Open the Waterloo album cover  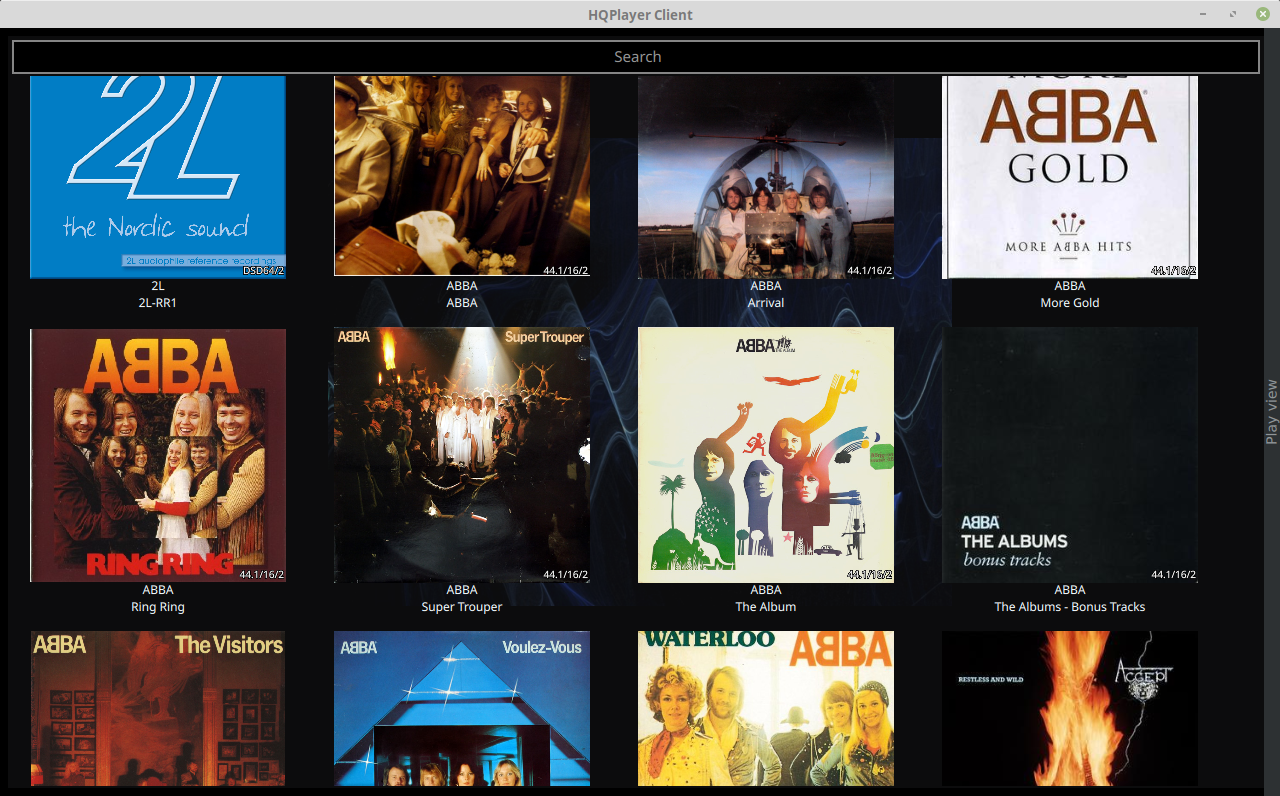click(x=766, y=708)
